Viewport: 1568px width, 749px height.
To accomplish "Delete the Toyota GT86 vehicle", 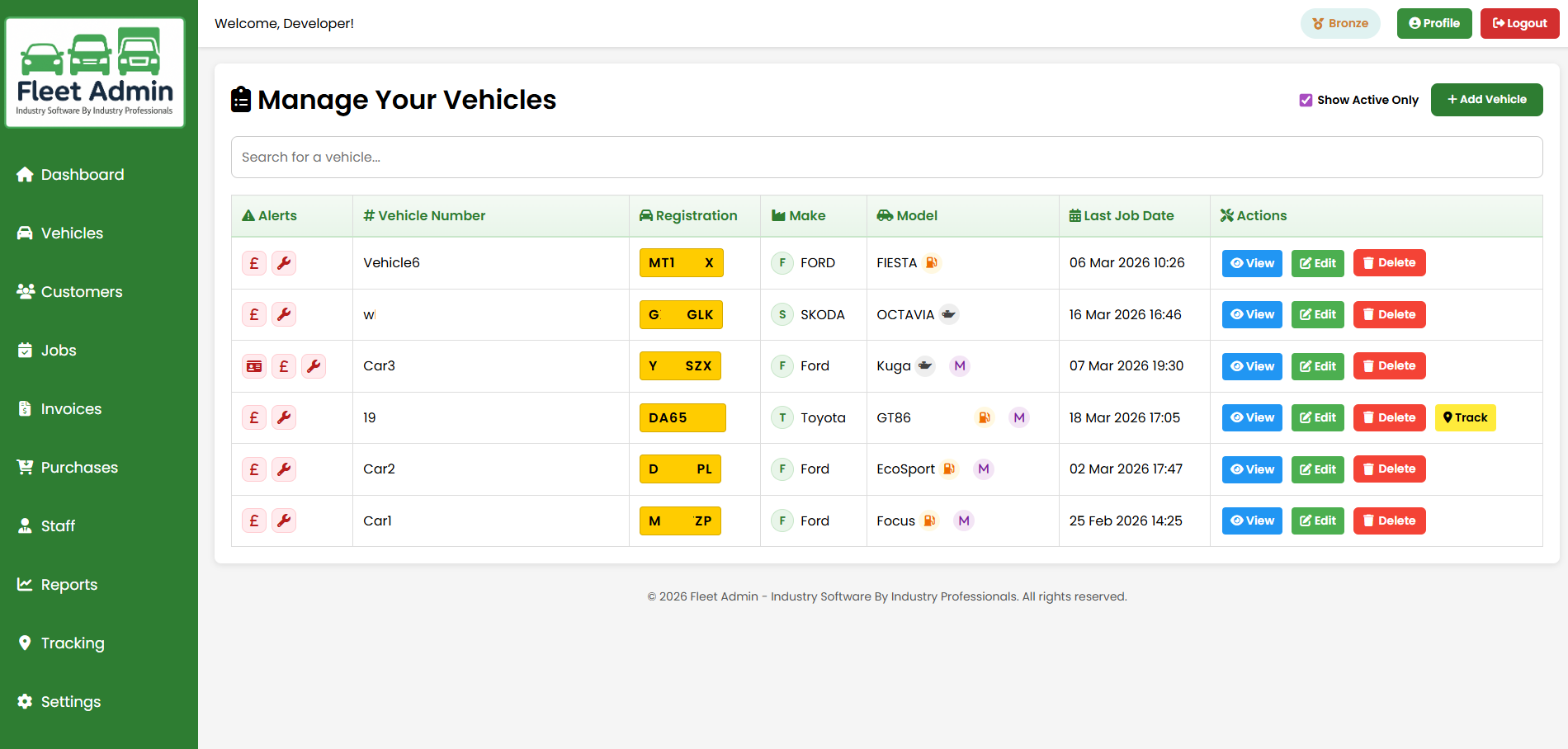I will 1390,417.
